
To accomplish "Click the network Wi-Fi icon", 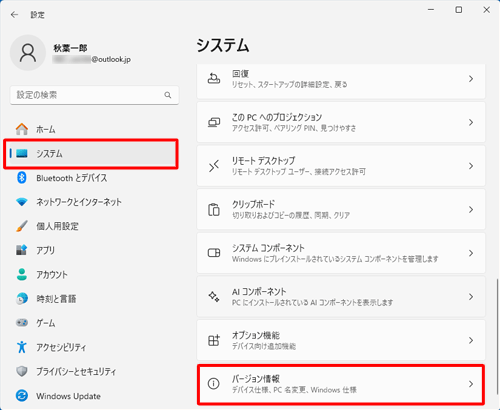I will coord(22,202).
